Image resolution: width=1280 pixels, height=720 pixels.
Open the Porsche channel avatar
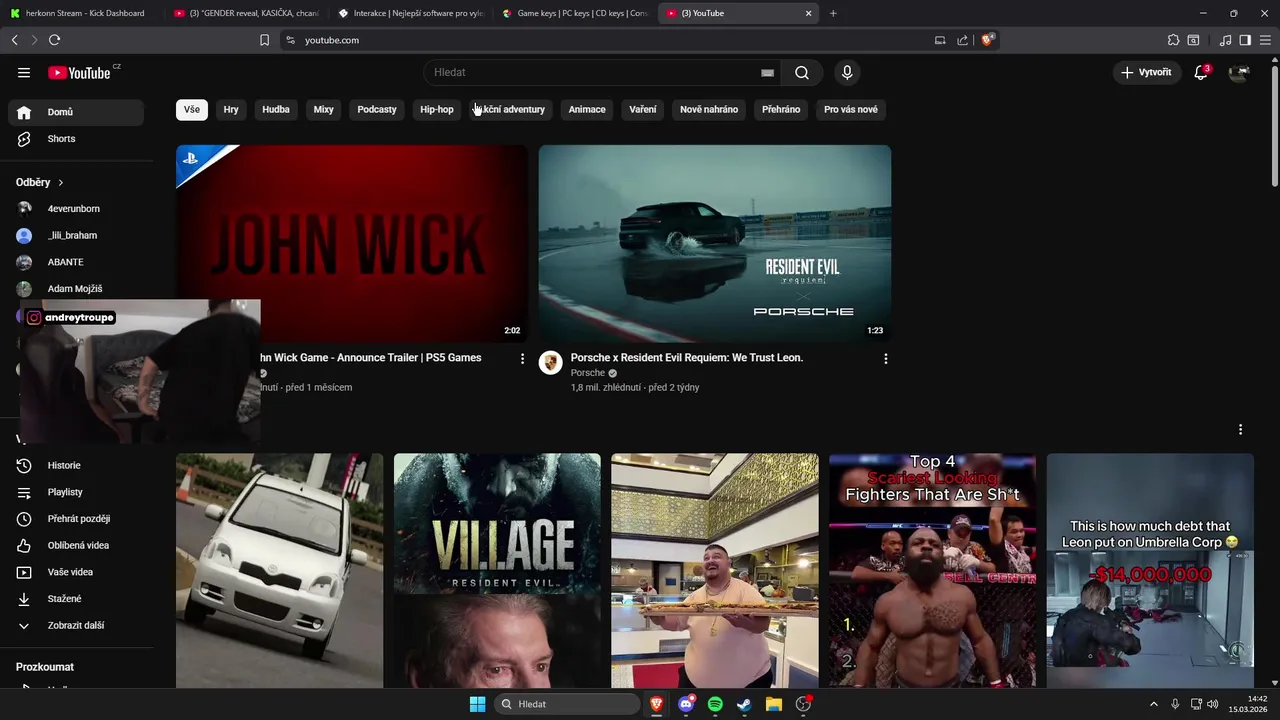point(551,363)
